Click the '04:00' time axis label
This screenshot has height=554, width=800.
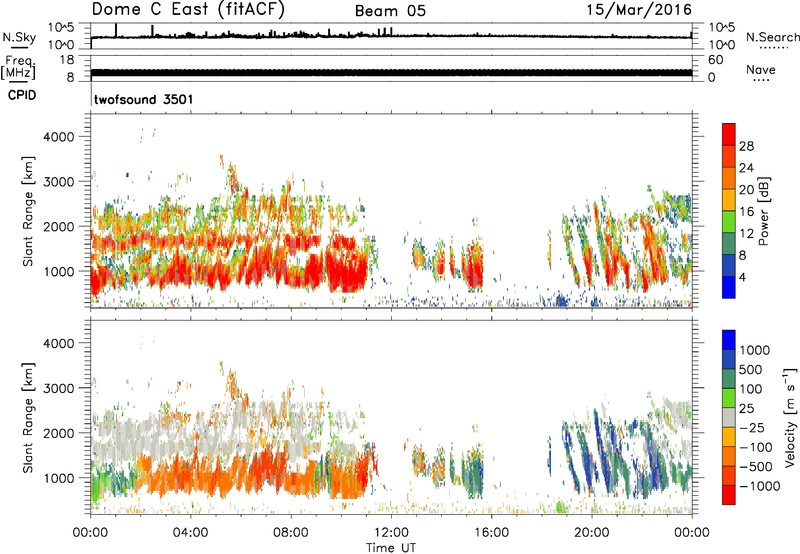[x=190, y=533]
